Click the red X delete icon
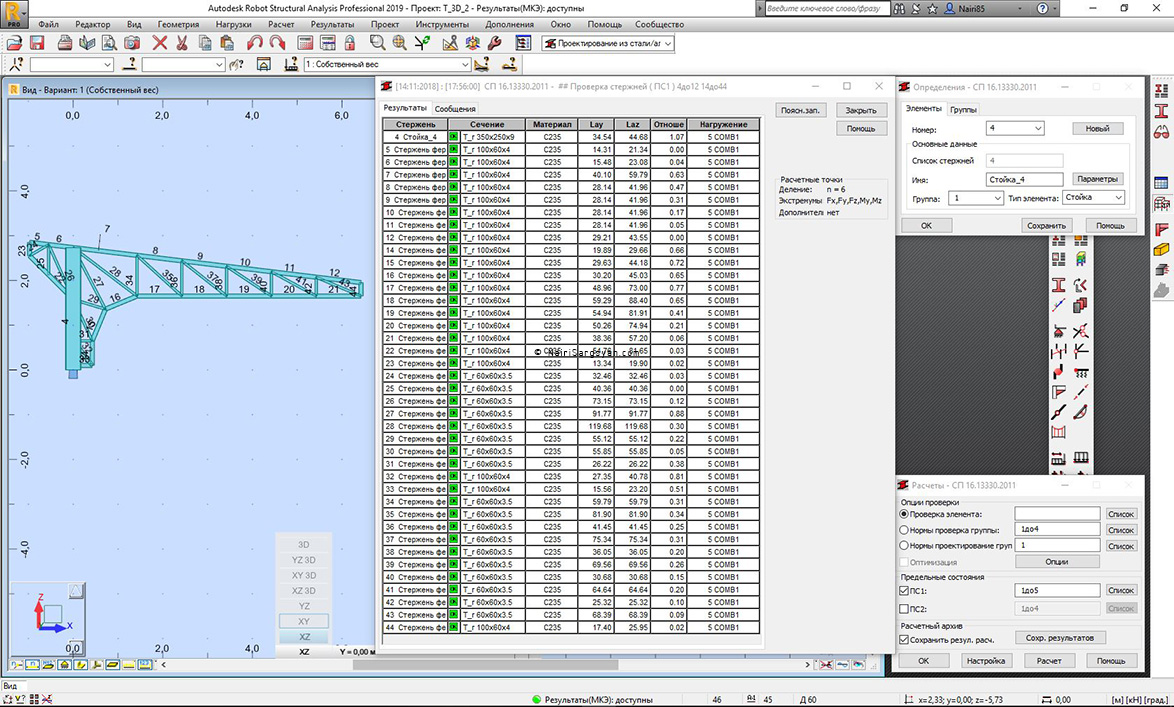This screenshot has height=707, width=1174. tap(159, 43)
